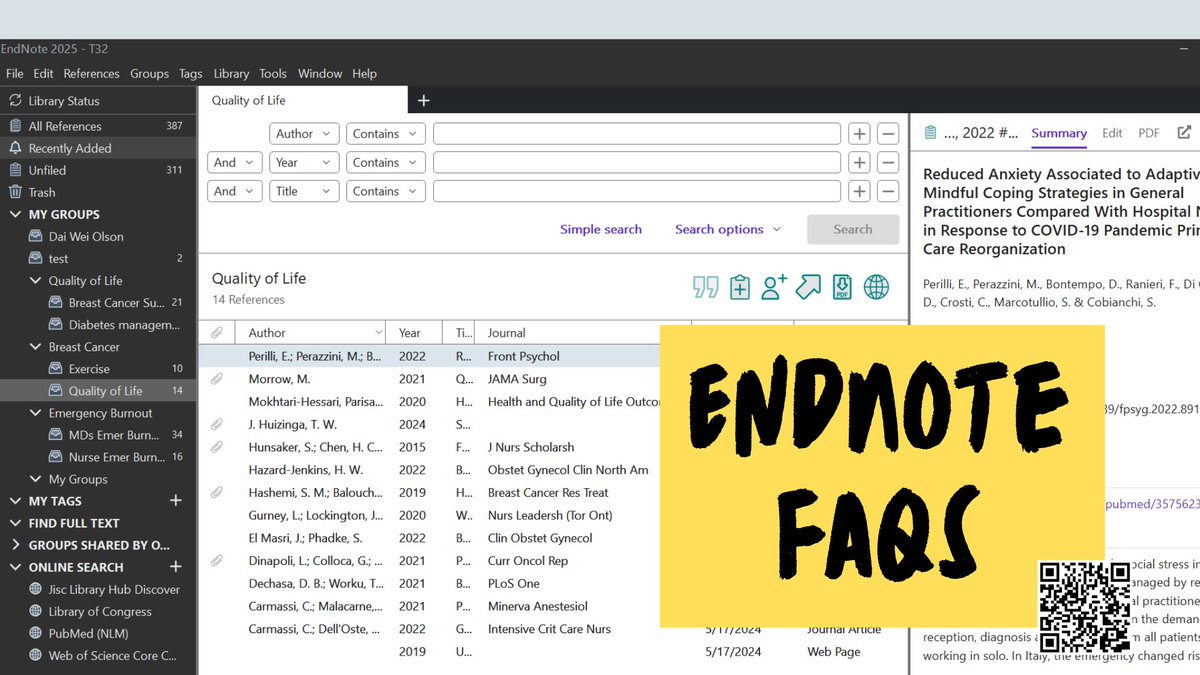Click the Year search text field
This screenshot has height=675, width=1200.
coord(637,162)
